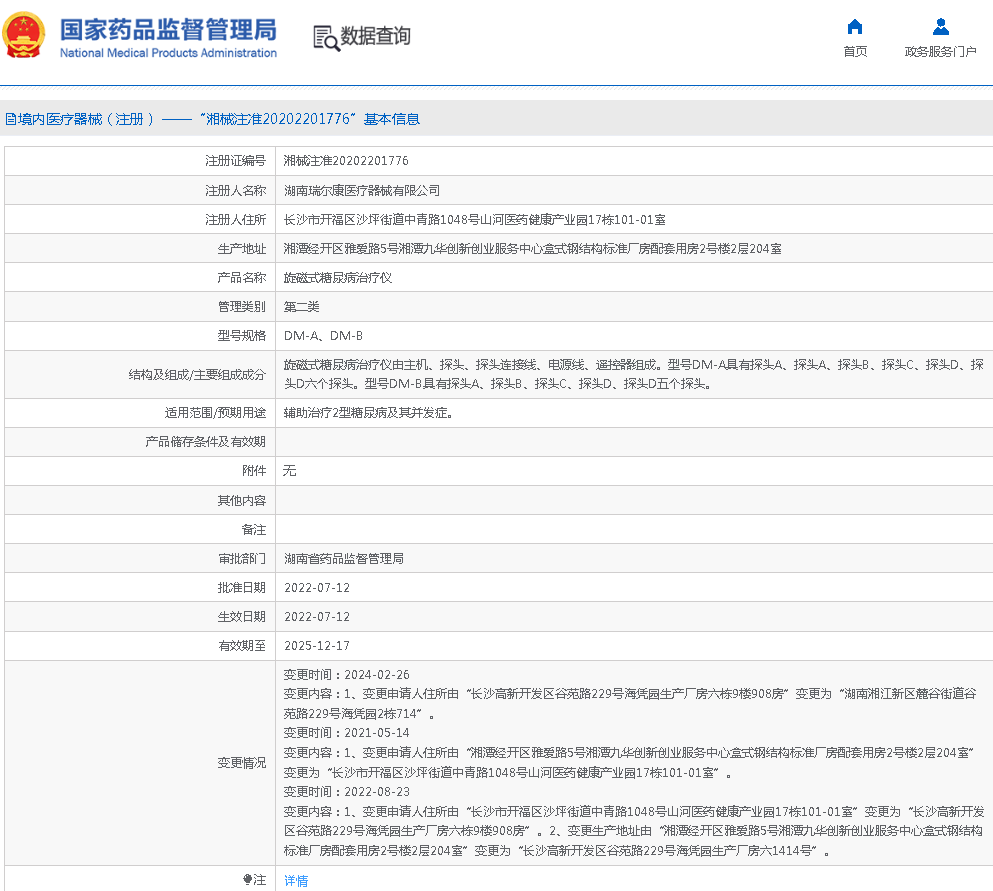Click the lightbulb icon beside 注
Screen dimensions: 993x891
[x=248, y=880]
